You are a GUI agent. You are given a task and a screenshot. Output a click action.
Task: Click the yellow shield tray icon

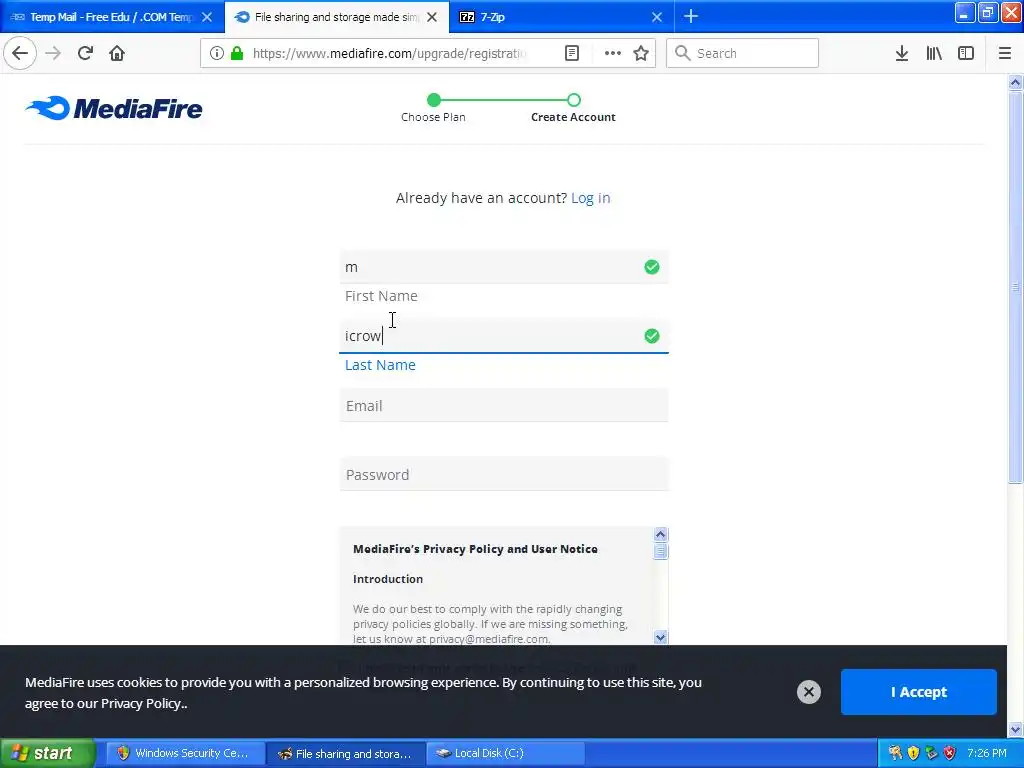click(913, 753)
